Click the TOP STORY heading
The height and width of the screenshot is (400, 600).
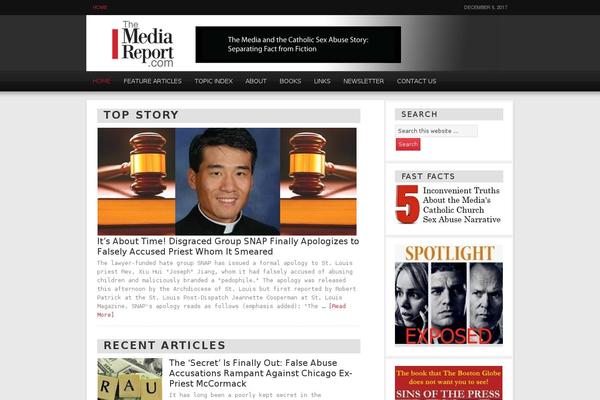(x=141, y=115)
